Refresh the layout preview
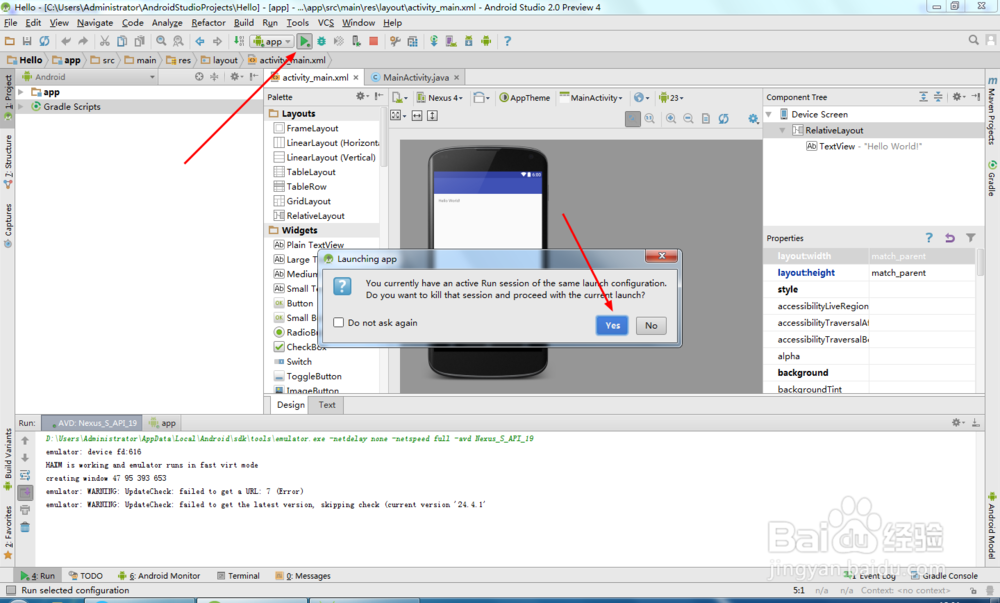Viewport: 1000px width, 603px height. (x=723, y=118)
